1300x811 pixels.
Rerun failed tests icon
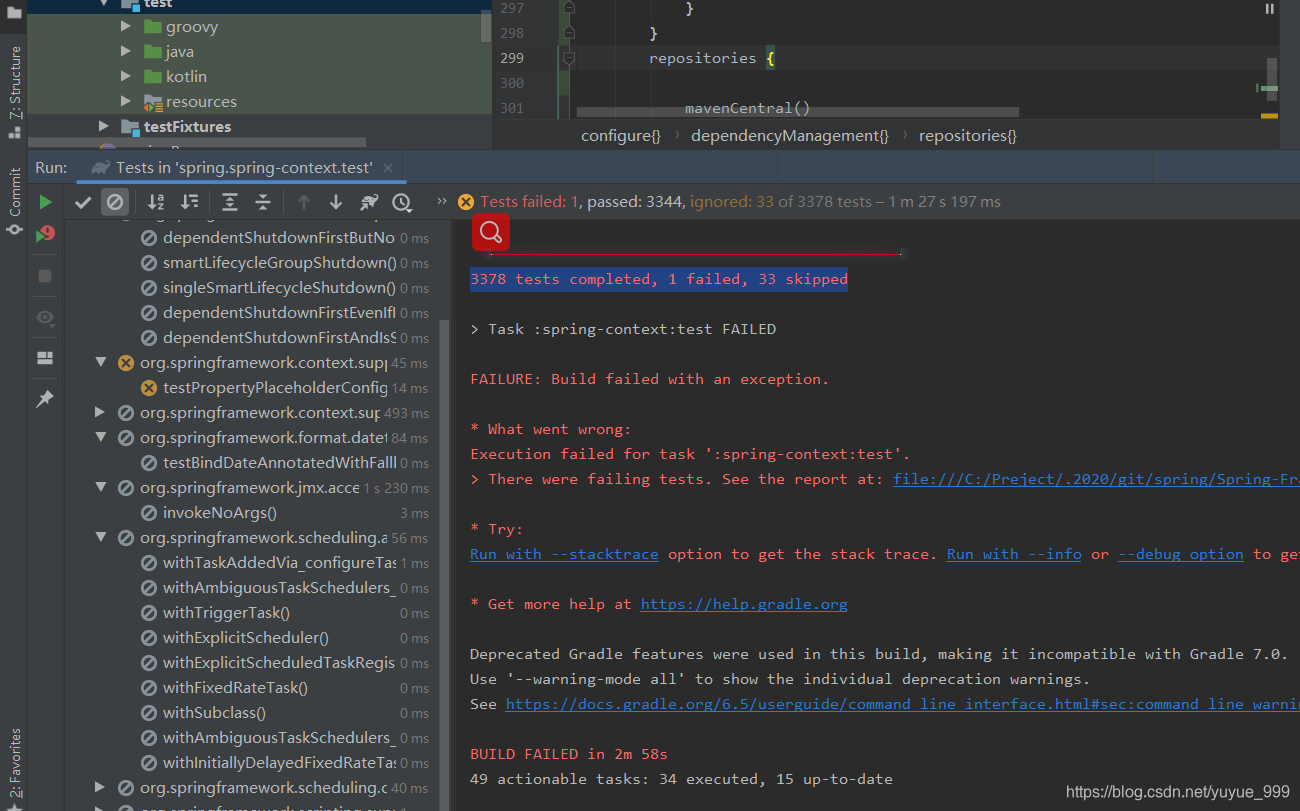pyautogui.click(x=45, y=235)
